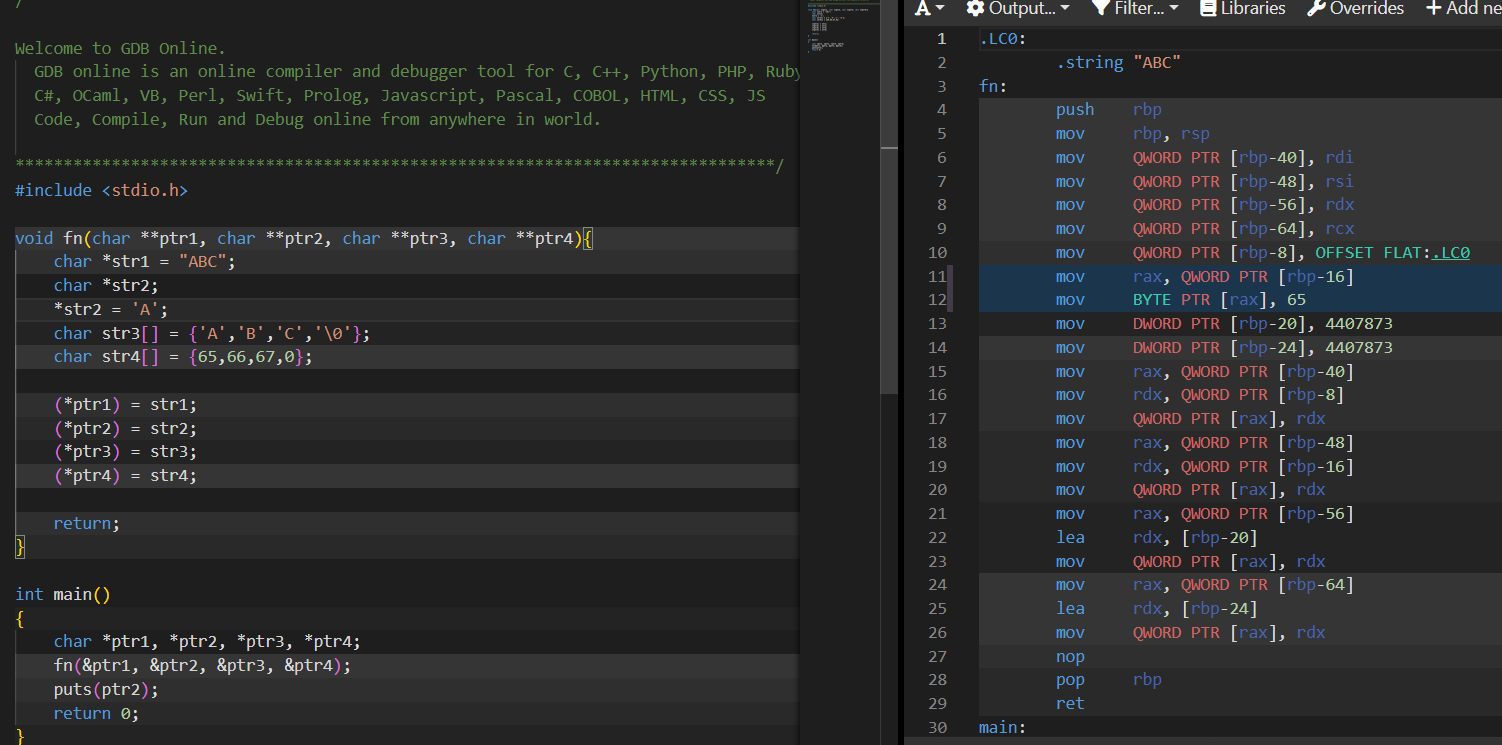
Task: Click 'mov QWORD PTR [rbp-64], rcx' line
Action: coord(1205,229)
